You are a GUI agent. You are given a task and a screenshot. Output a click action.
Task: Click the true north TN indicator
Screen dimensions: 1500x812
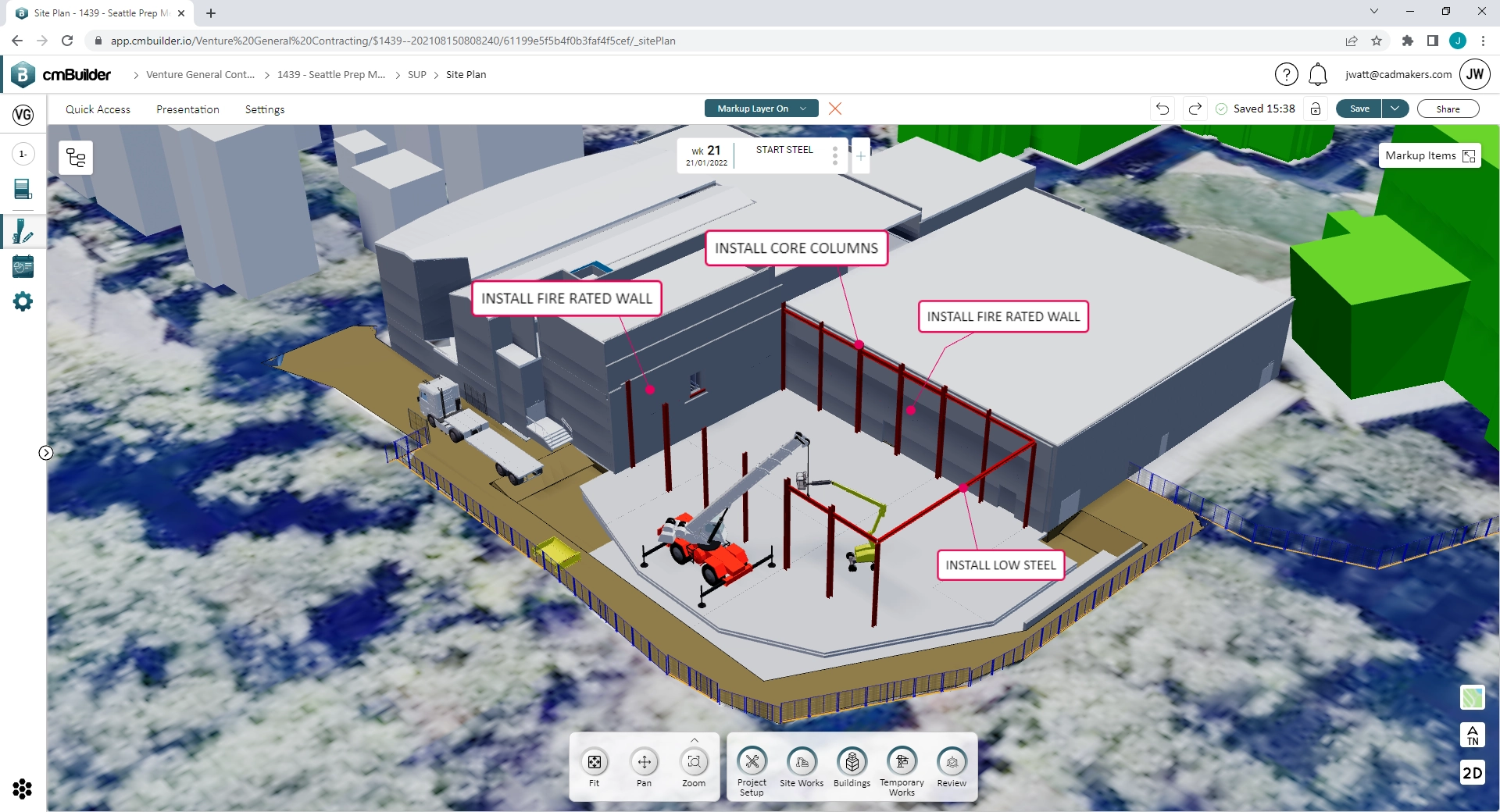(1472, 735)
